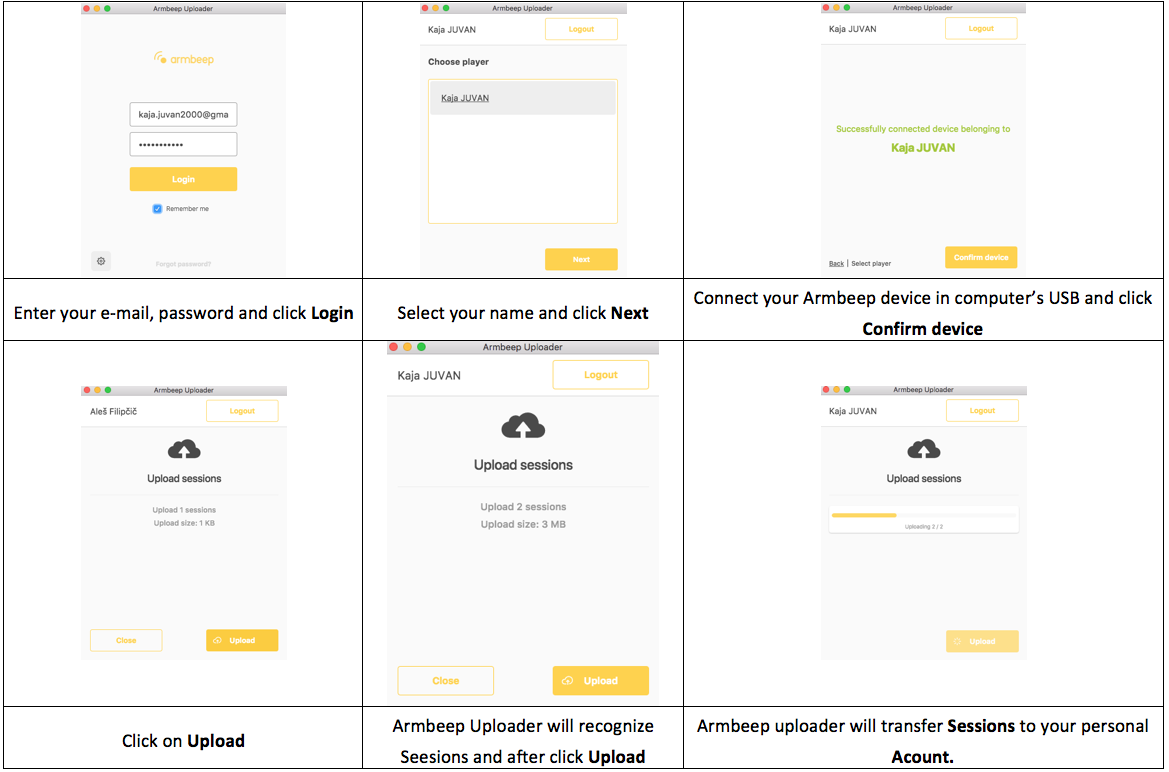
Task: Click Upload in the Upload 2 sessions window
Action: (600, 680)
